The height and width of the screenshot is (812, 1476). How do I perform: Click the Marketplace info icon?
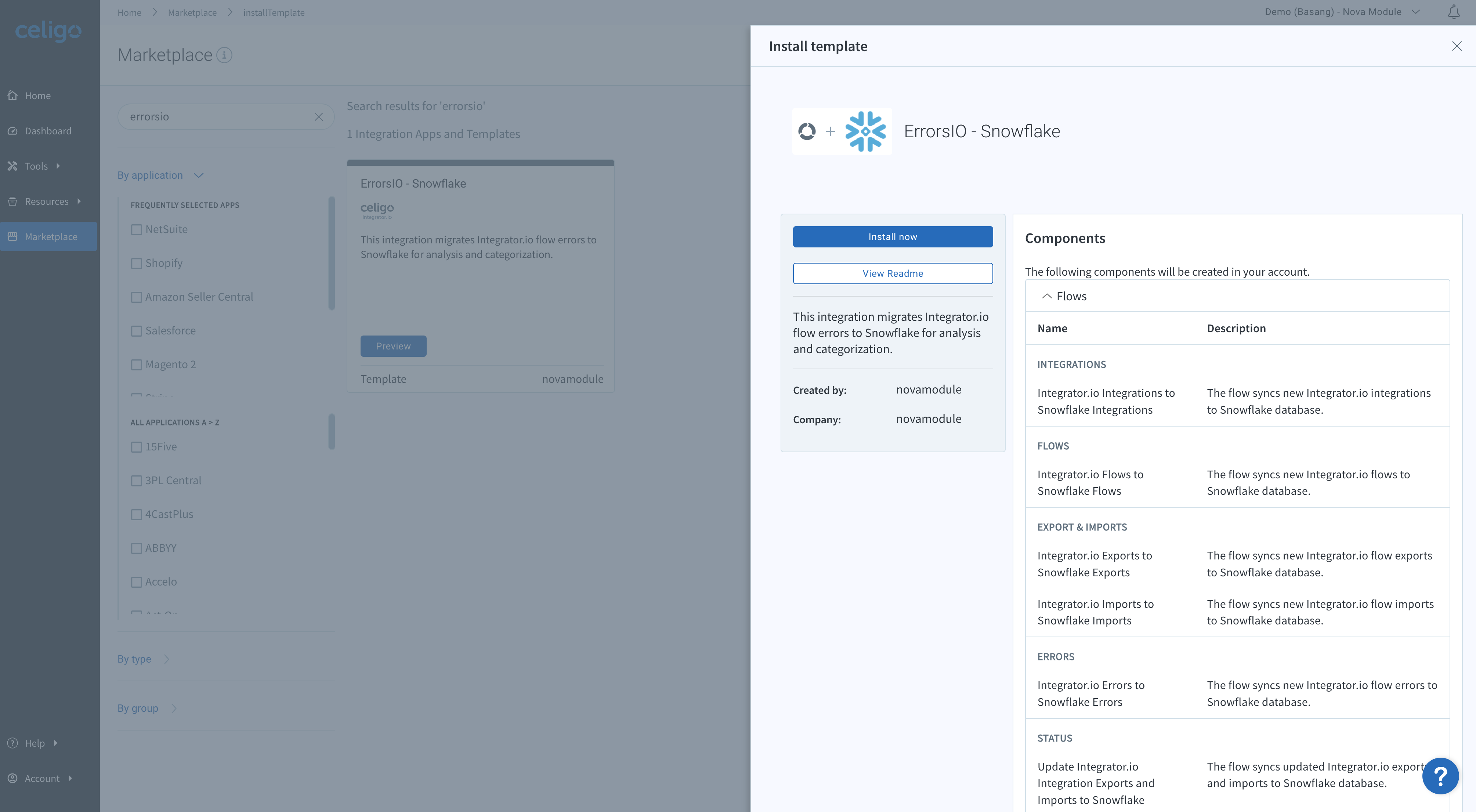224,55
